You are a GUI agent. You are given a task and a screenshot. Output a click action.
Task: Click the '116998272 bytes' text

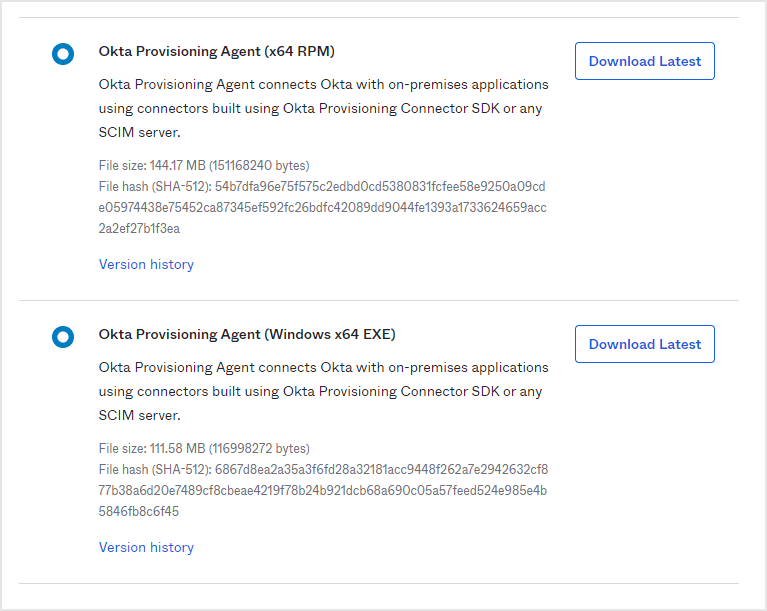pos(259,448)
